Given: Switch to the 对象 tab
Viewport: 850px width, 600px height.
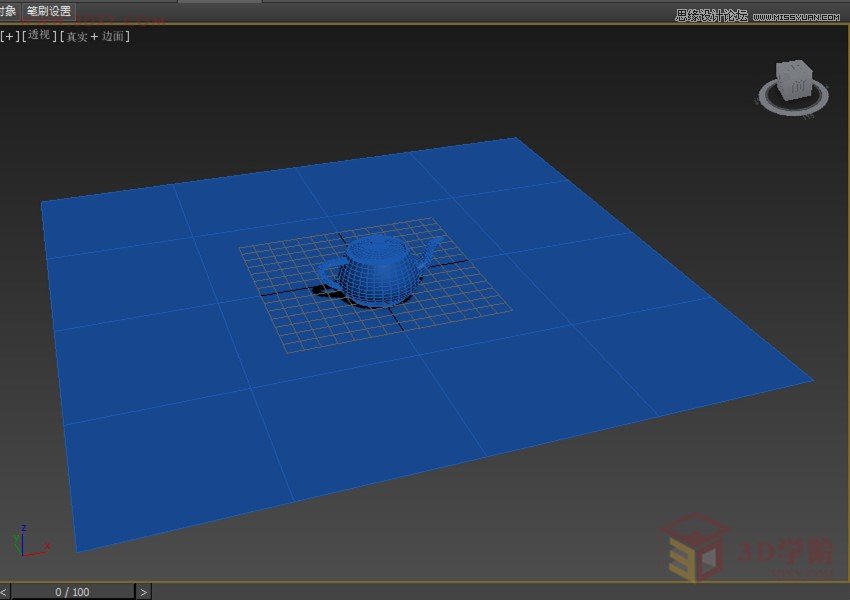Looking at the screenshot, I should coord(8,10).
